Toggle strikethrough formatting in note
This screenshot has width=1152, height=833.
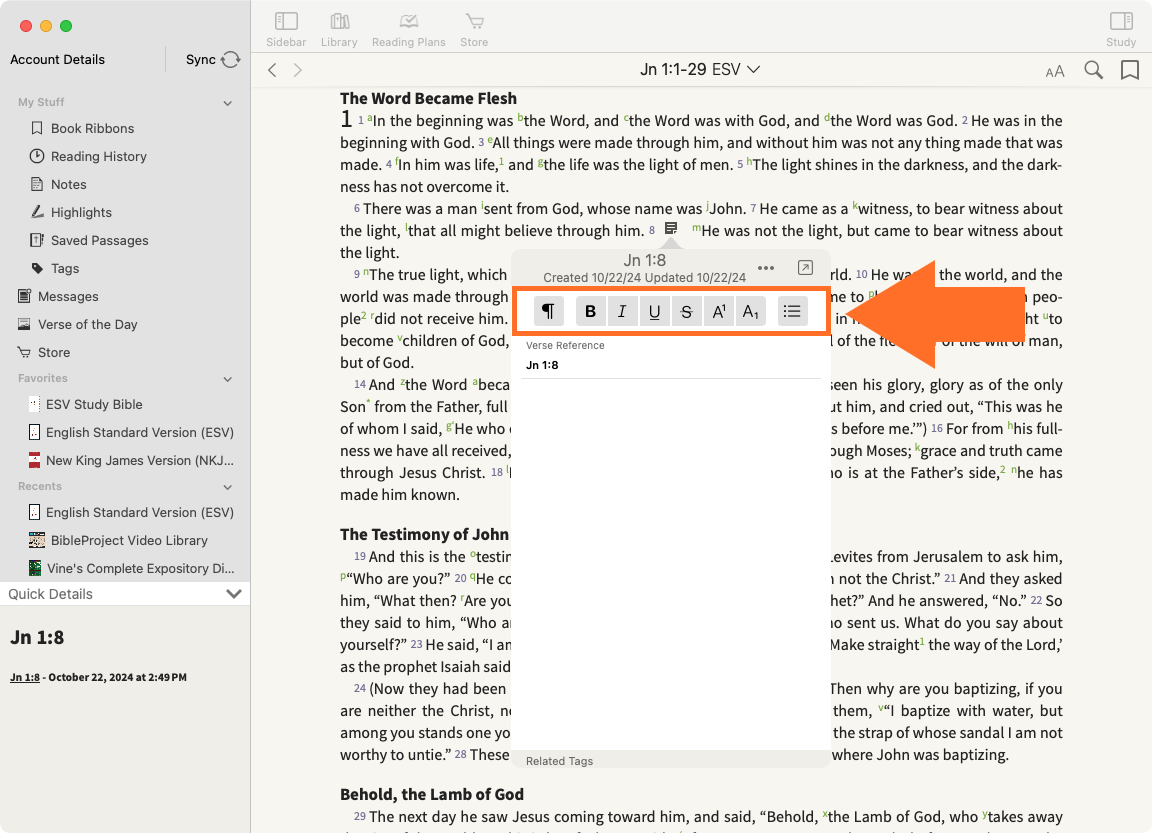[x=687, y=311]
